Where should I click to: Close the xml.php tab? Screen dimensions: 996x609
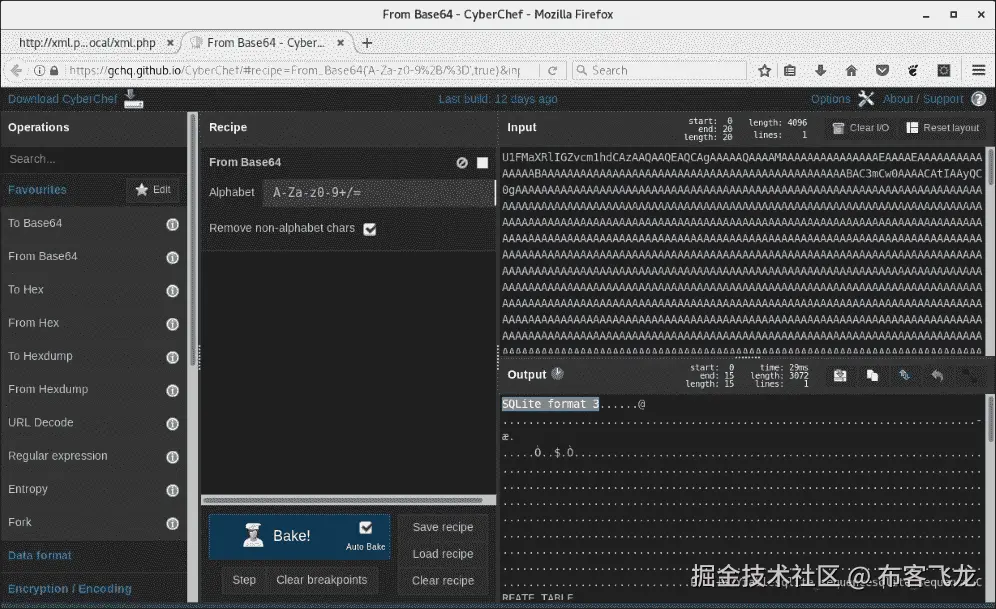pos(170,43)
